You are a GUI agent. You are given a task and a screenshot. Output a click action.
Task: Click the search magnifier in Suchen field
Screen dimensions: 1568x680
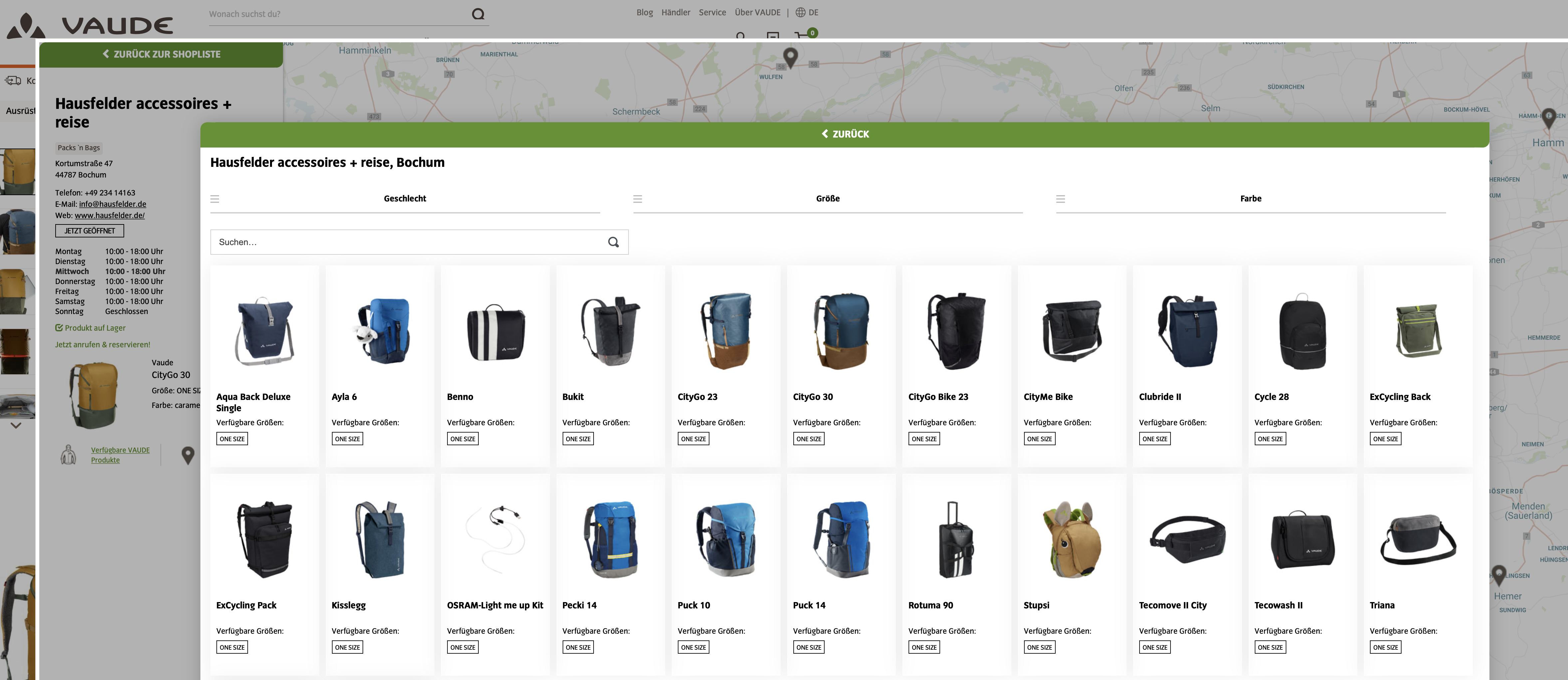(613, 242)
